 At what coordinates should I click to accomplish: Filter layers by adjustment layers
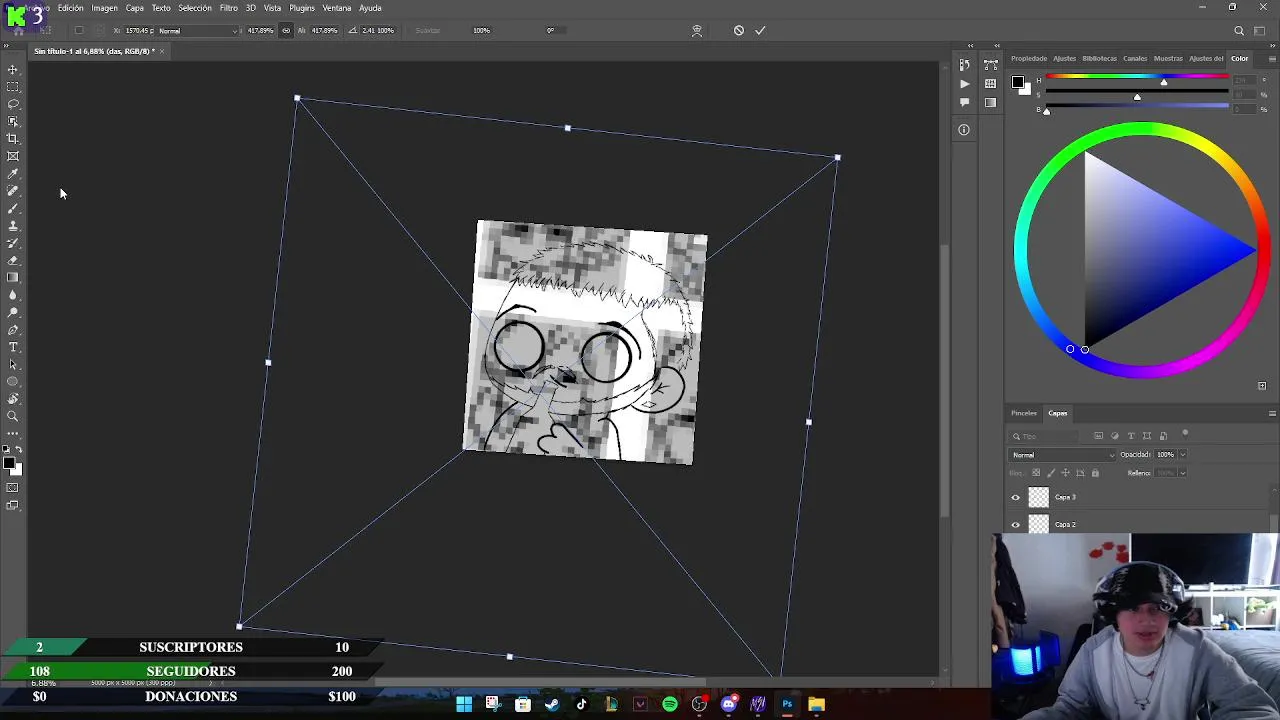1115,436
